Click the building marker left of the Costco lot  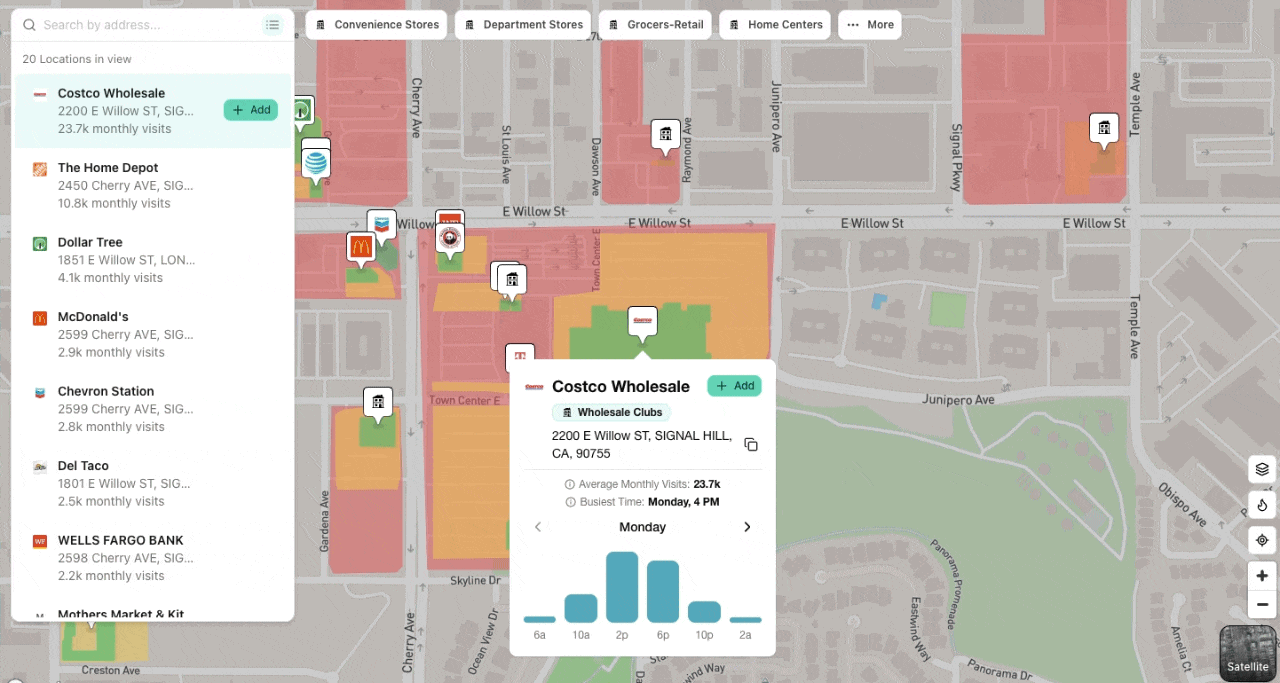[x=512, y=280]
